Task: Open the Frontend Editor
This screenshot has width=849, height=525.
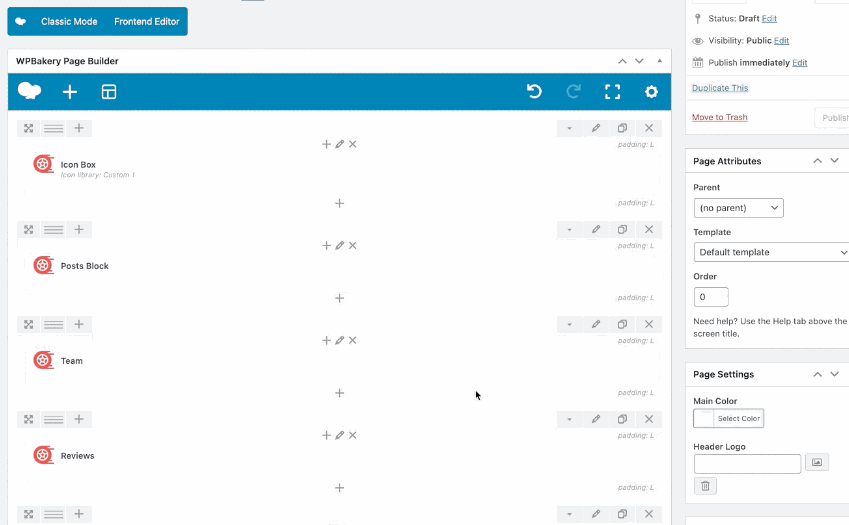Action: coord(146,22)
